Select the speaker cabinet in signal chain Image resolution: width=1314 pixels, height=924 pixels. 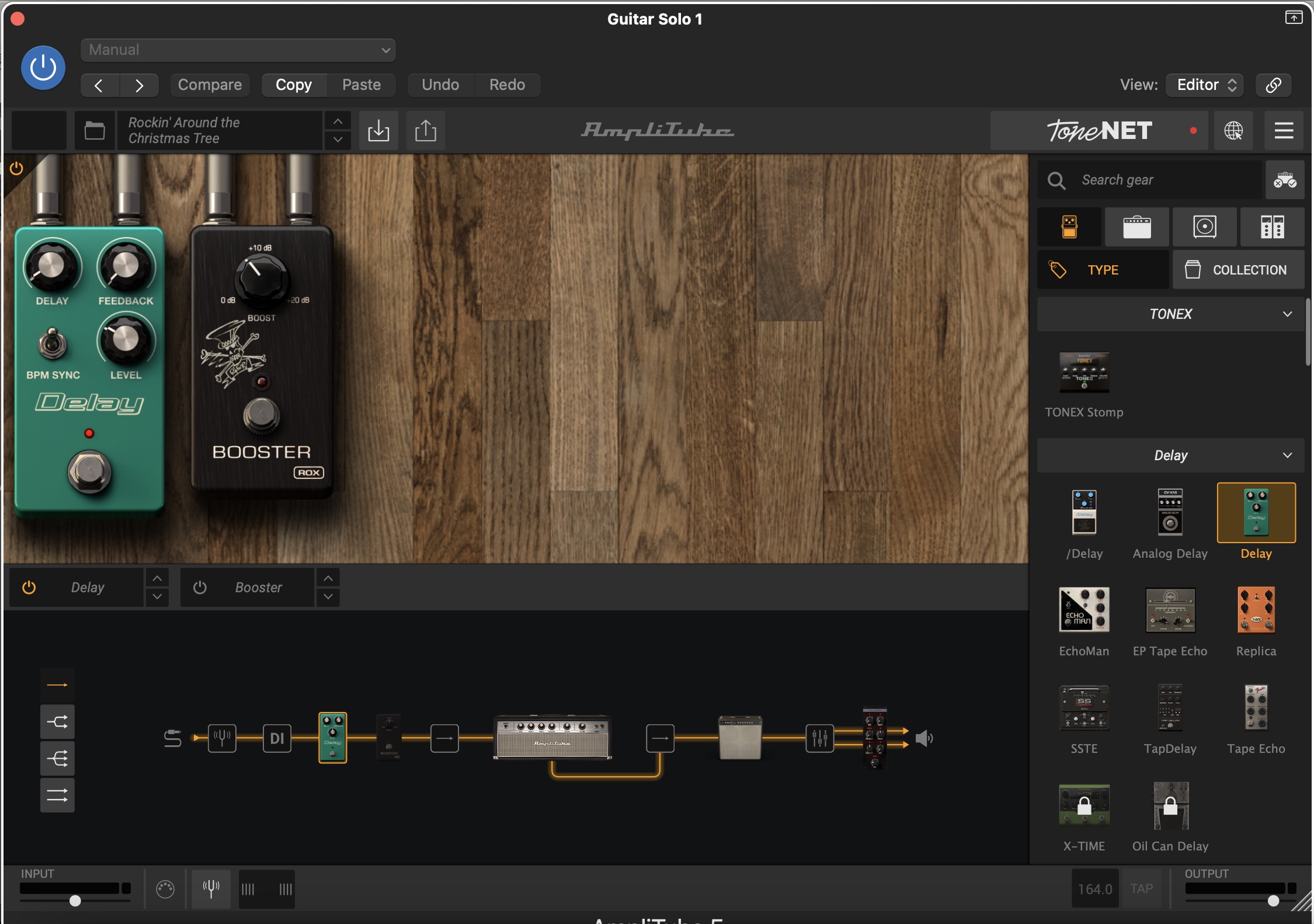click(740, 738)
